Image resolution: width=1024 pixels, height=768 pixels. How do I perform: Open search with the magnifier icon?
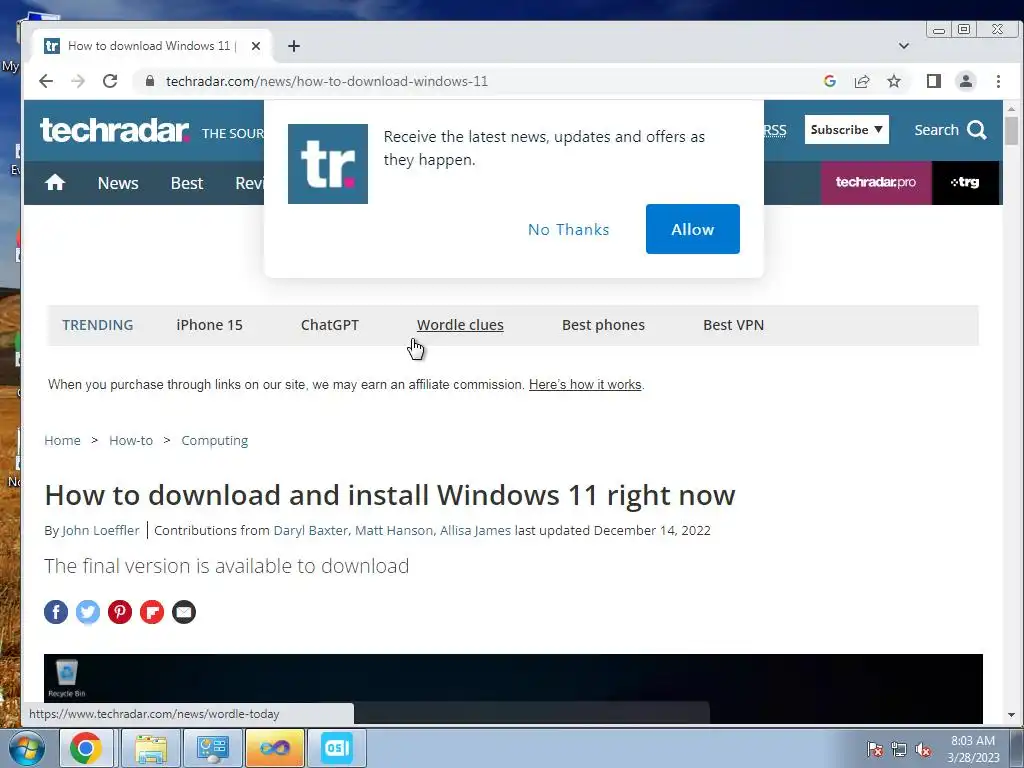[977, 130]
